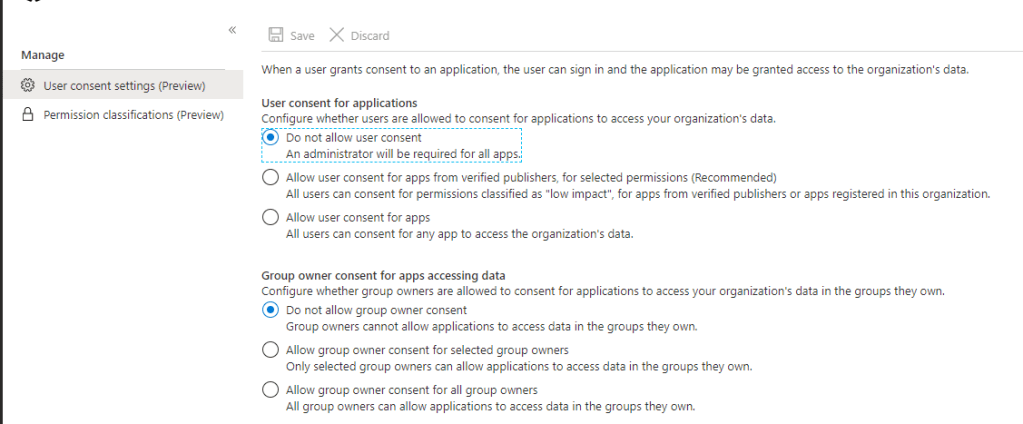Open User consent settings (Preview) menu item
Viewport: 1023px width, 424px height.
(124, 86)
